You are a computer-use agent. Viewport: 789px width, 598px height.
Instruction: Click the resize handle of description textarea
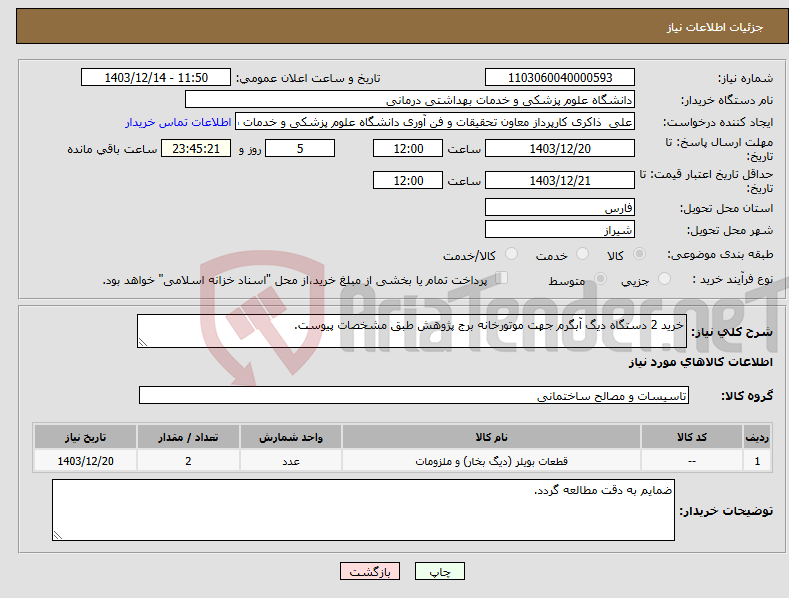(x=143, y=342)
